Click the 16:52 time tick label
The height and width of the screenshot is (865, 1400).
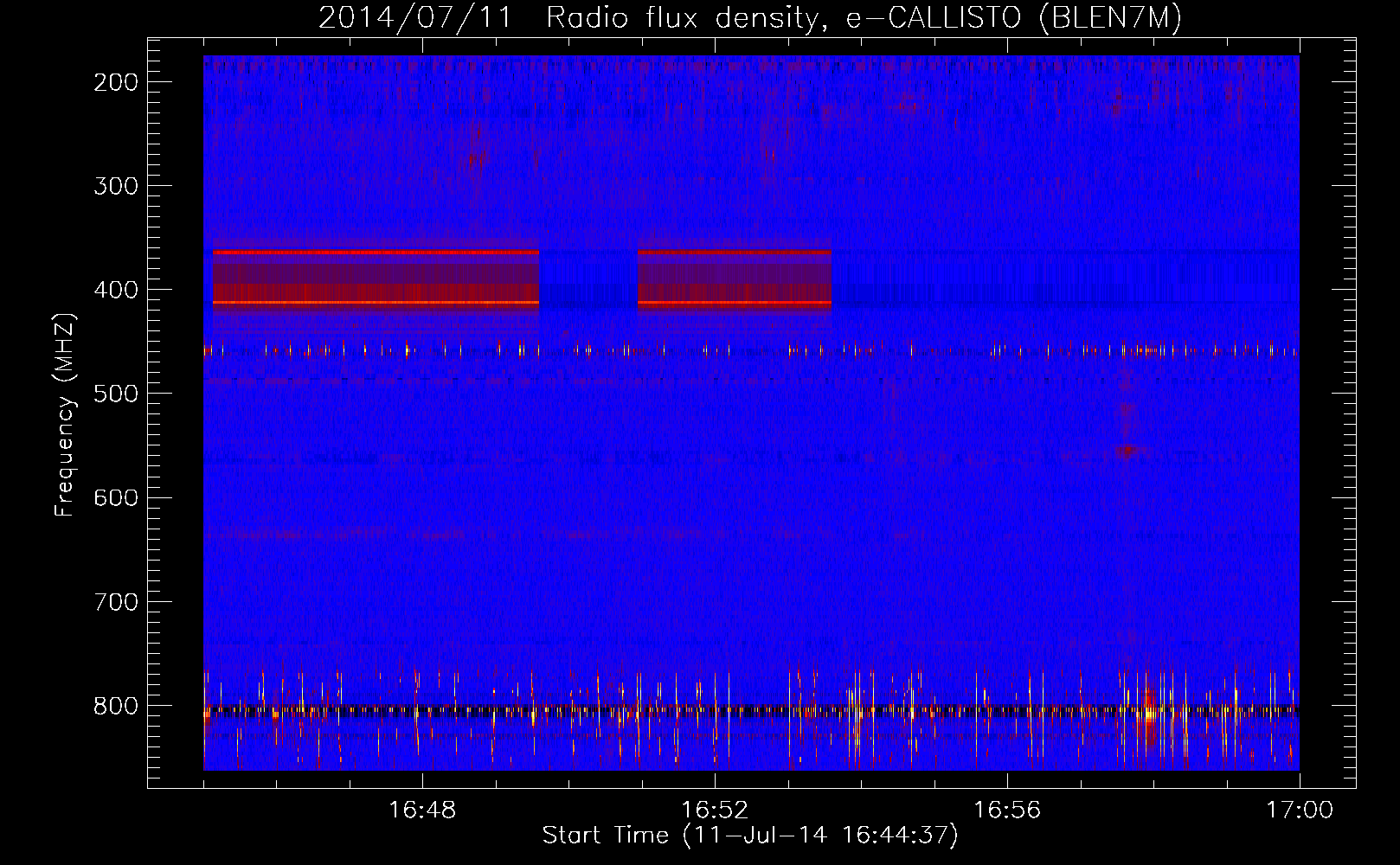715,811
